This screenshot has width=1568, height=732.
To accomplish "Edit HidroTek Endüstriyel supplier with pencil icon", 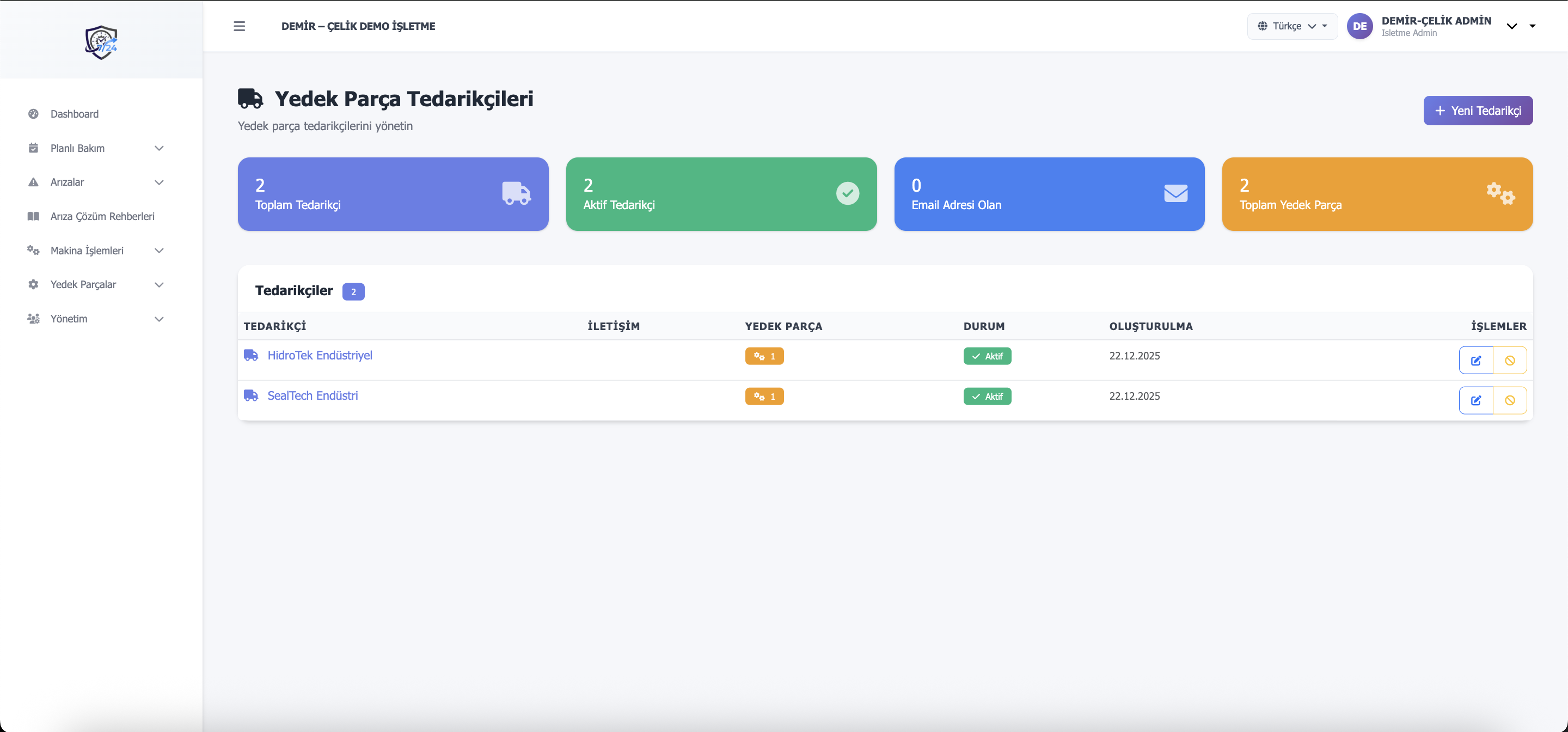I will tap(1475, 360).
